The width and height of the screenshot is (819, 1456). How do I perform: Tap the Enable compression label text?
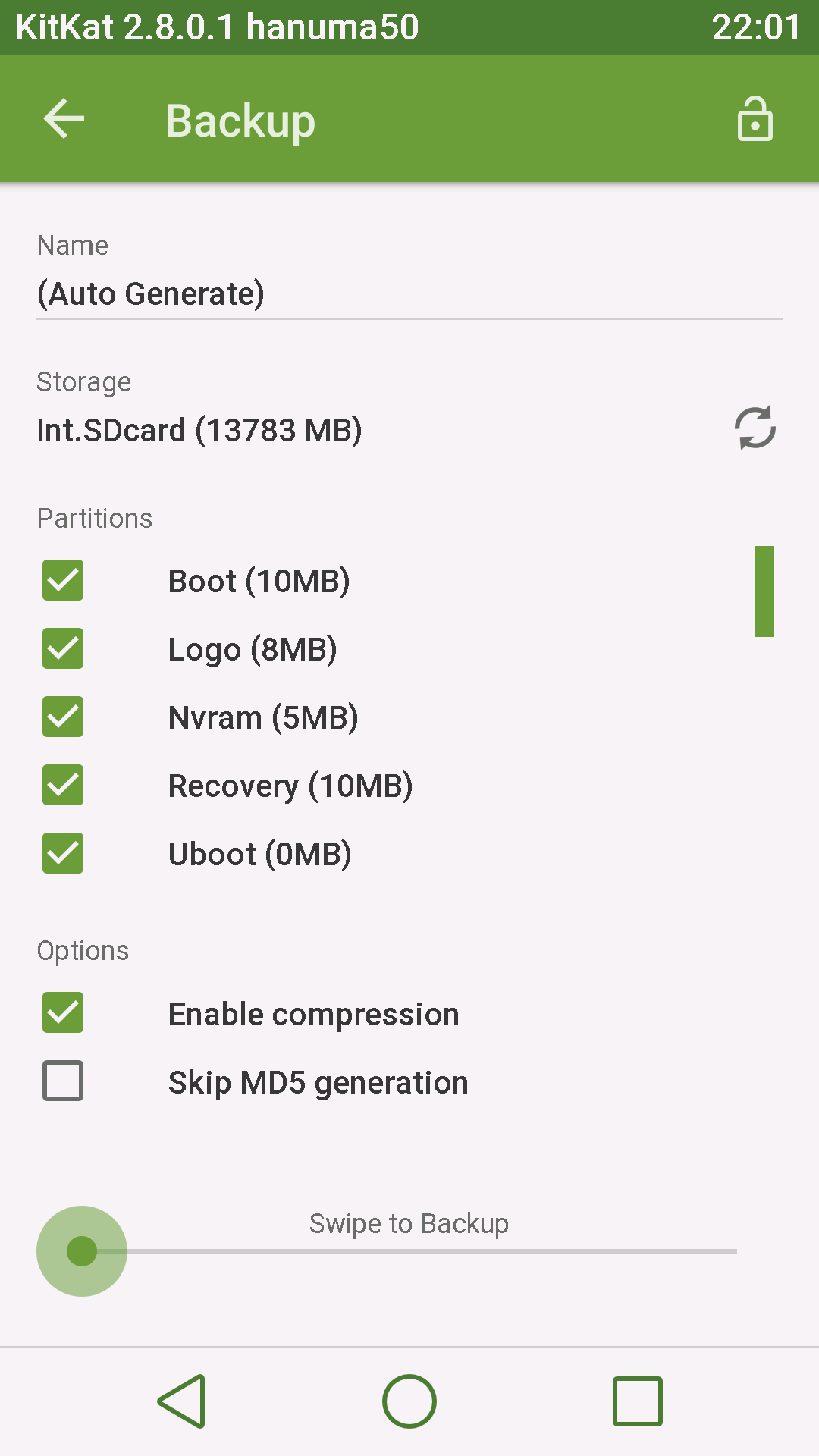tap(313, 1015)
